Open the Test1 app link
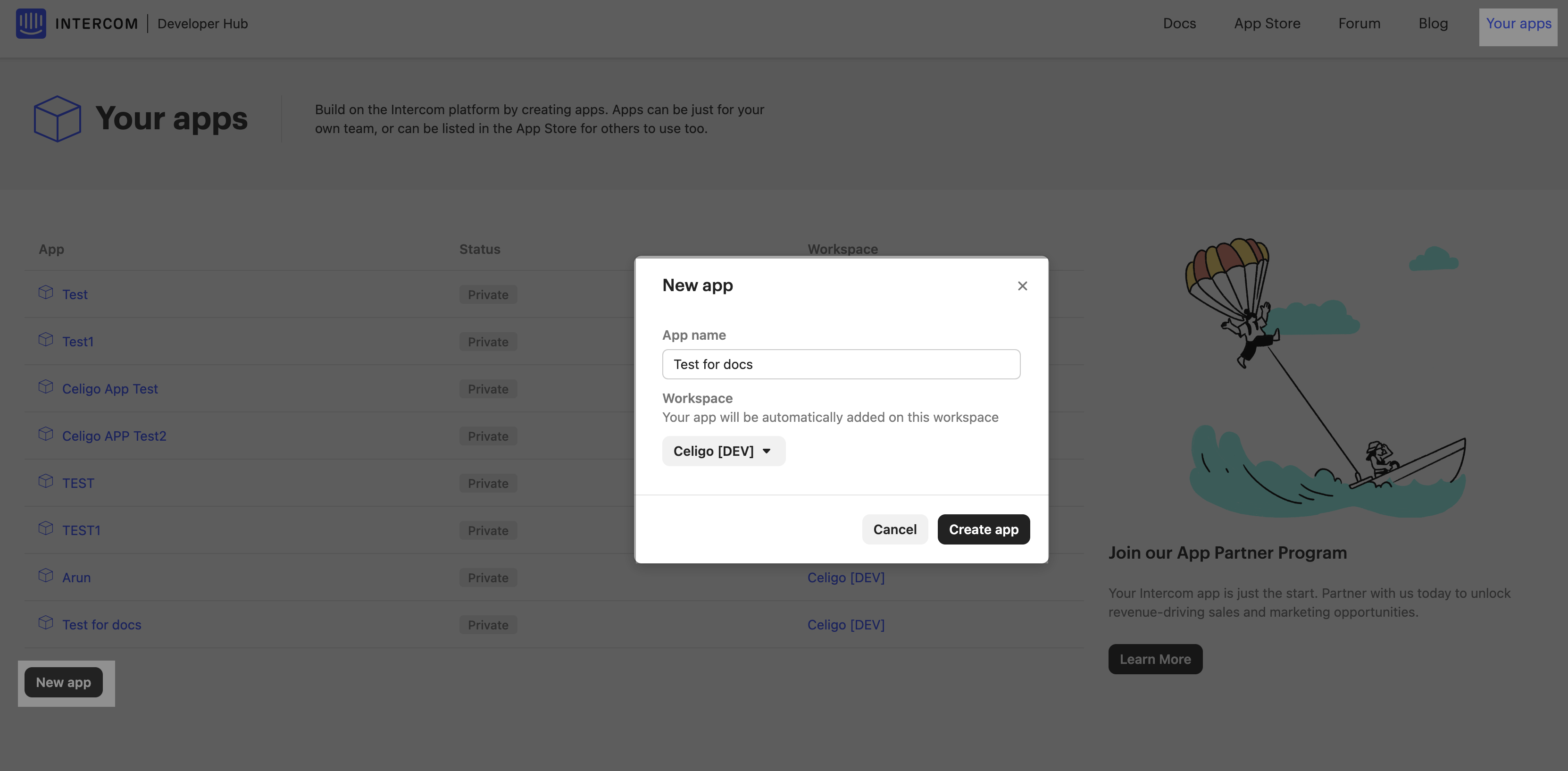Screen dimensions: 1568x771 pyautogui.click(x=78, y=342)
